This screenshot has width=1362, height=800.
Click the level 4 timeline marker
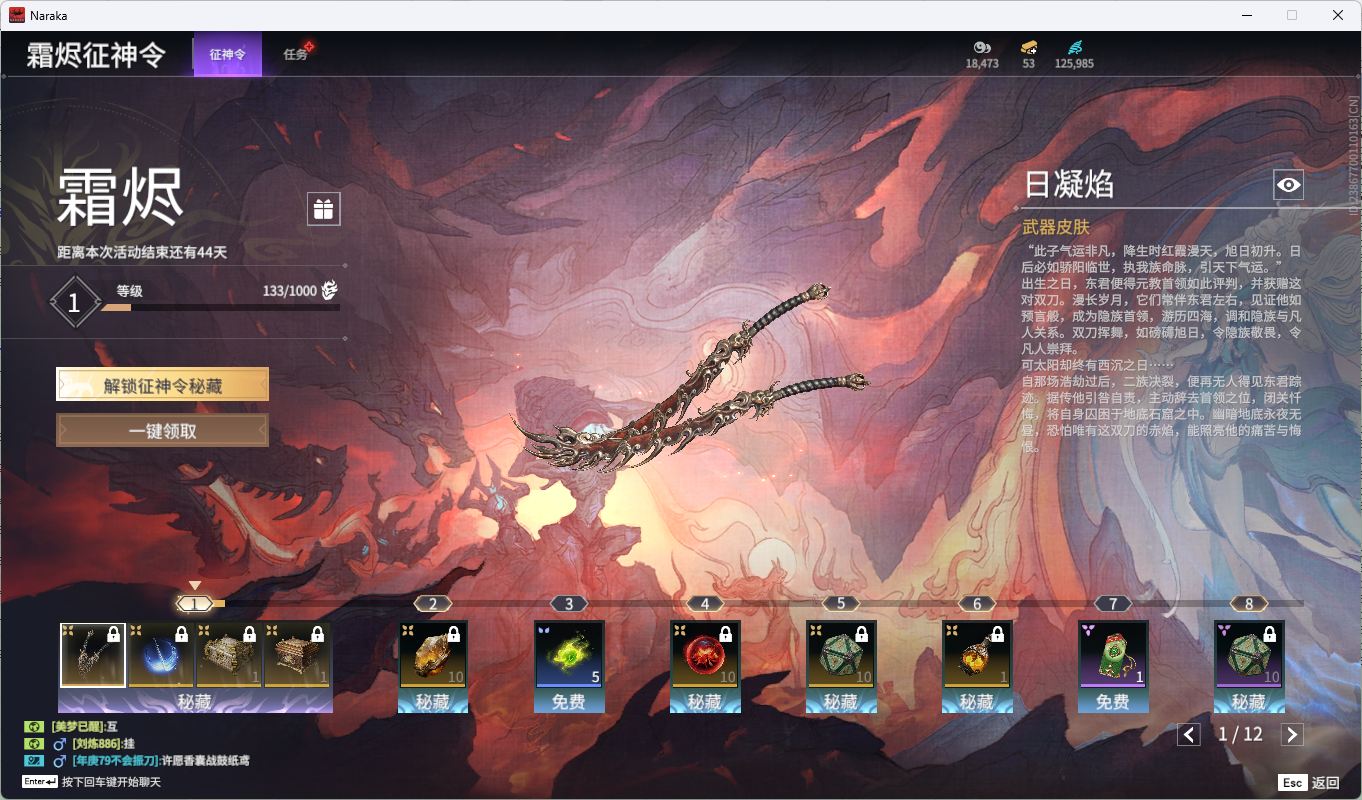click(x=705, y=604)
